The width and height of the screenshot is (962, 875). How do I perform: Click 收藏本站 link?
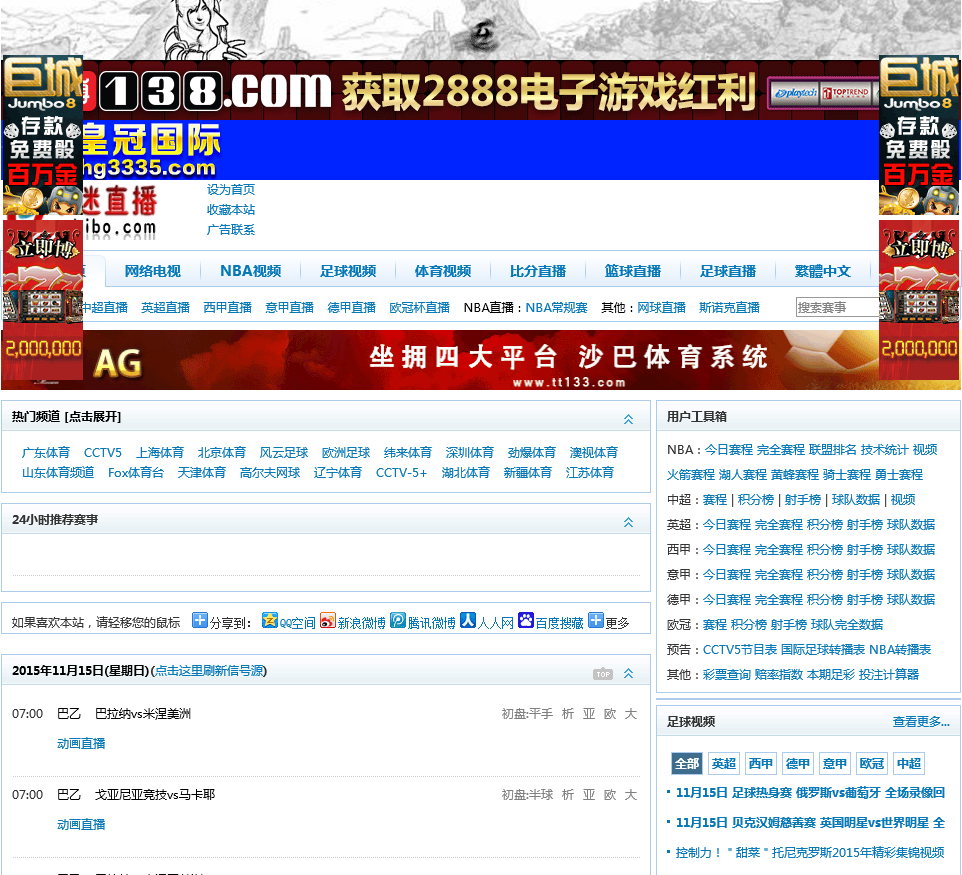tap(231, 210)
